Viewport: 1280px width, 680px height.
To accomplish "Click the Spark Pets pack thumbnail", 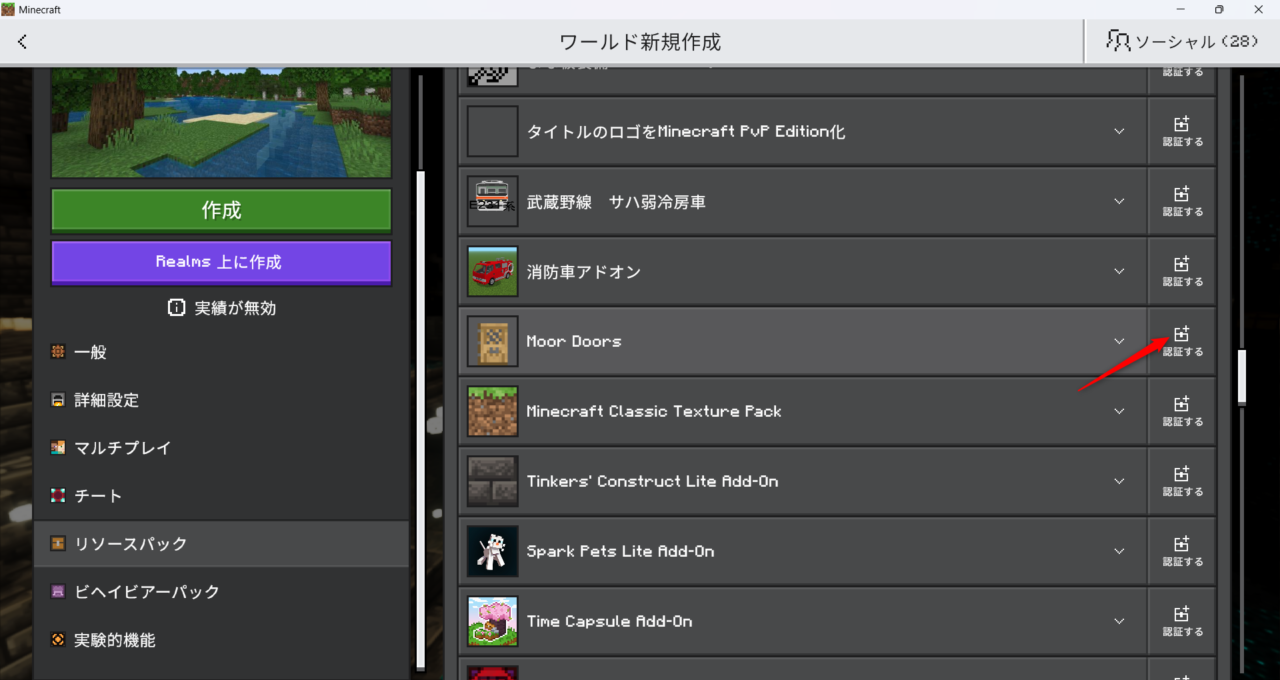I will [x=493, y=551].
